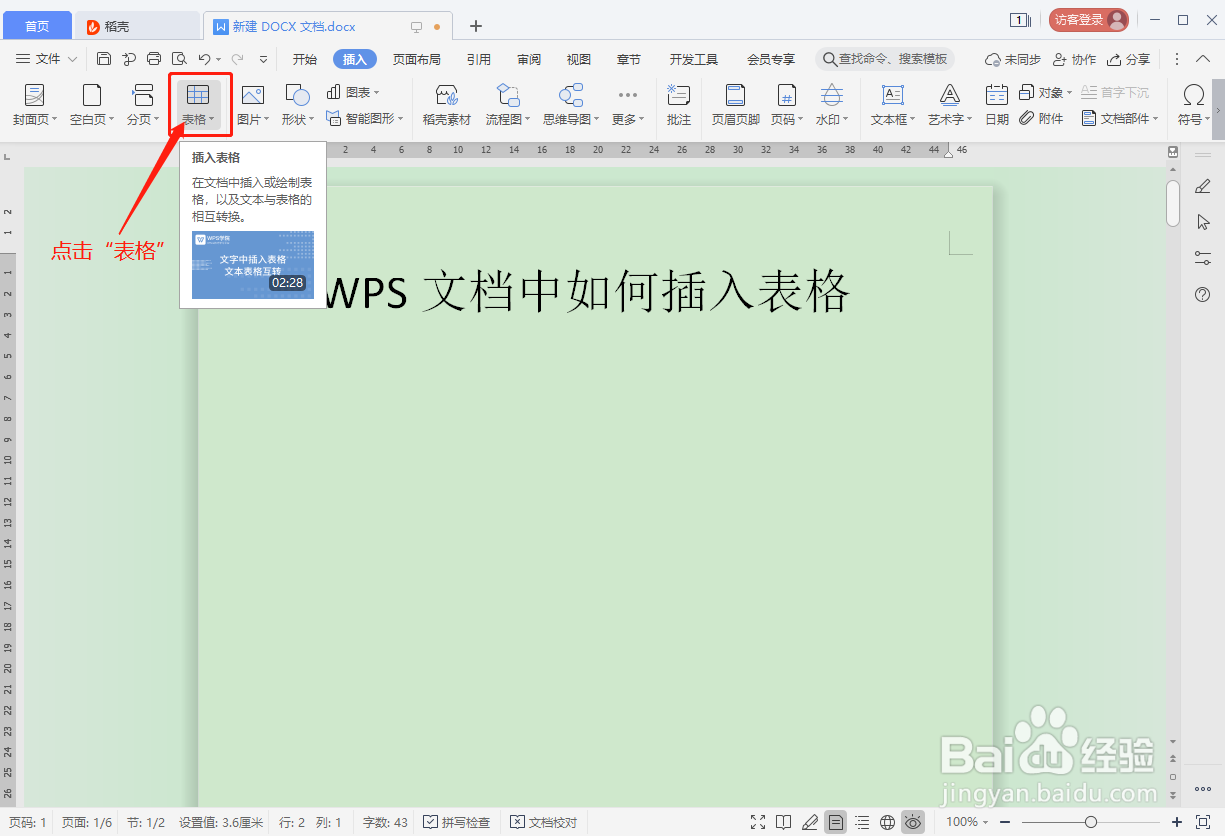Click the 文本框 text box icon

[x=893, y=96]
